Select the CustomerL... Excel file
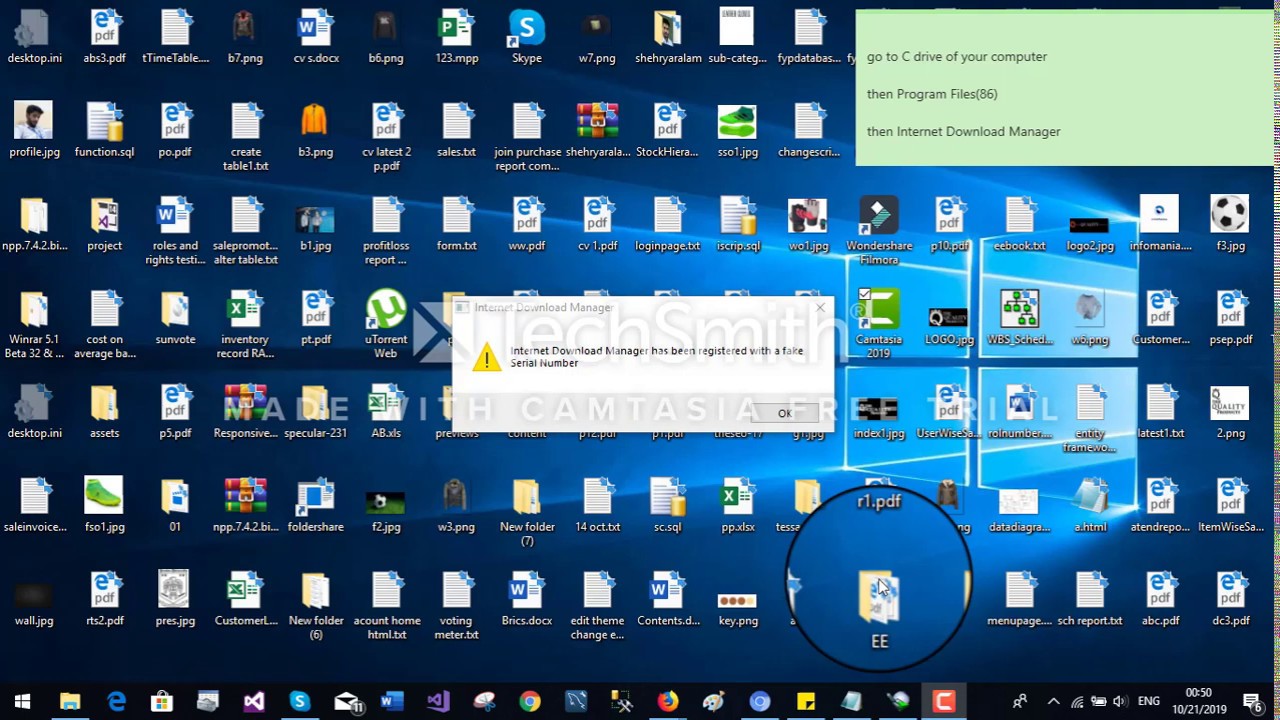 (x=245, y=599)
